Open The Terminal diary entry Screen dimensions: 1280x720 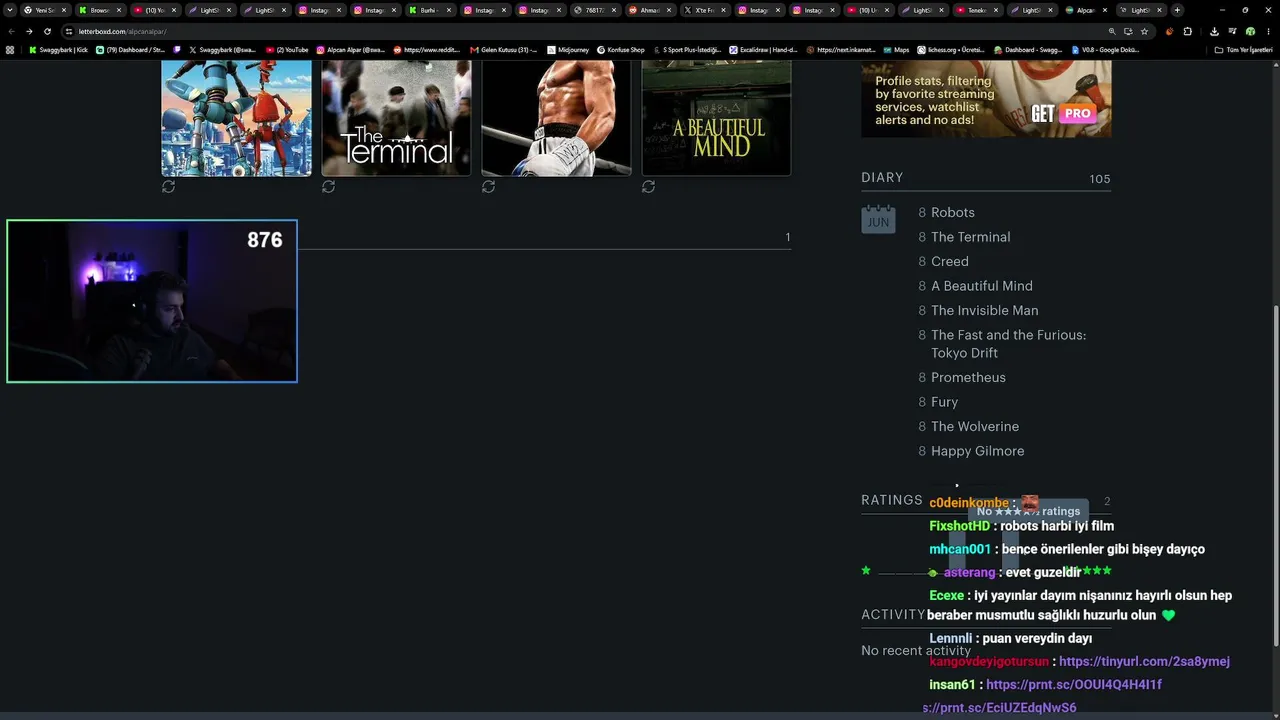coord(970,237)
